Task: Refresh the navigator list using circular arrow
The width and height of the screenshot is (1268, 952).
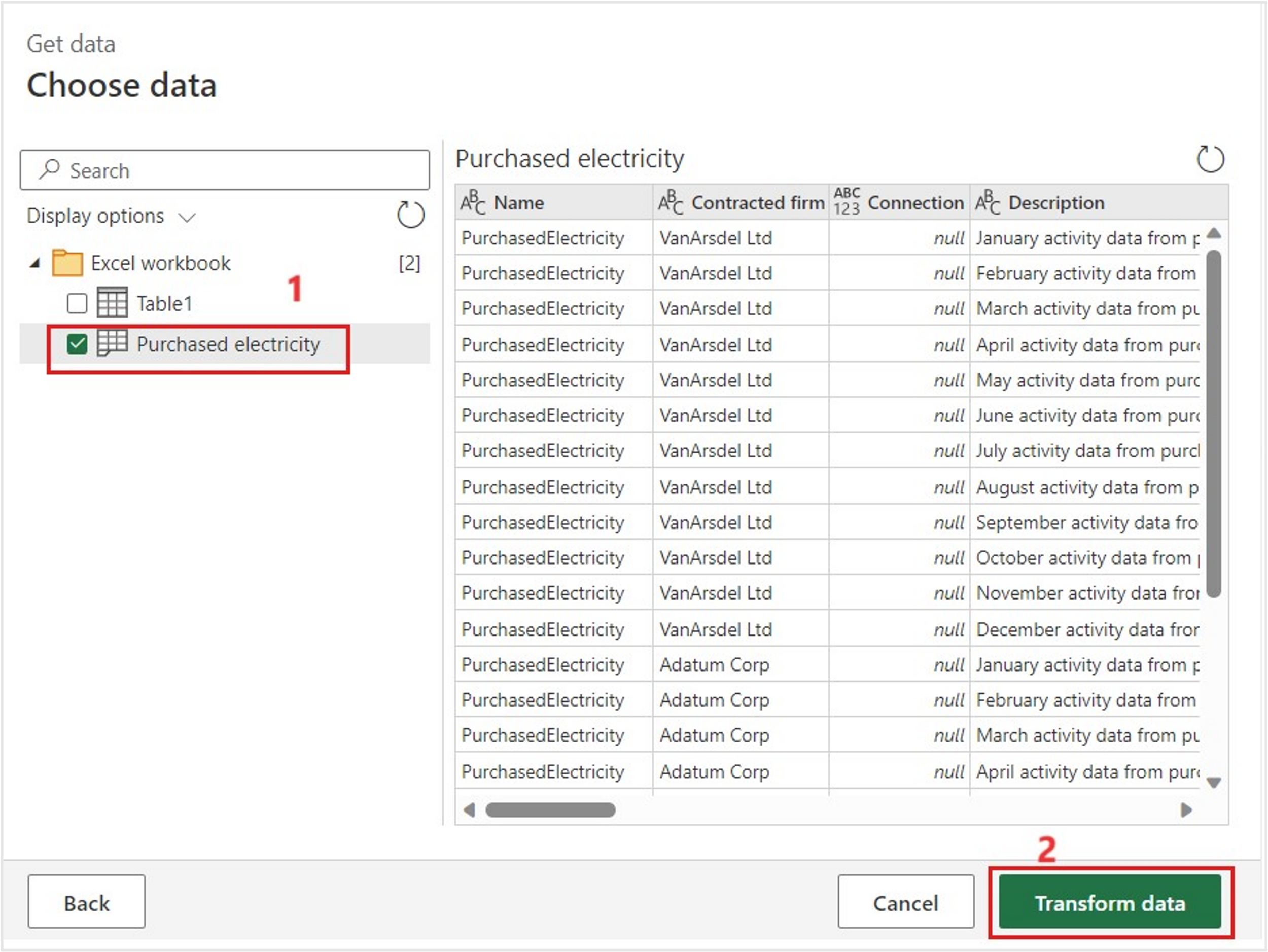Action: (410, 215)
